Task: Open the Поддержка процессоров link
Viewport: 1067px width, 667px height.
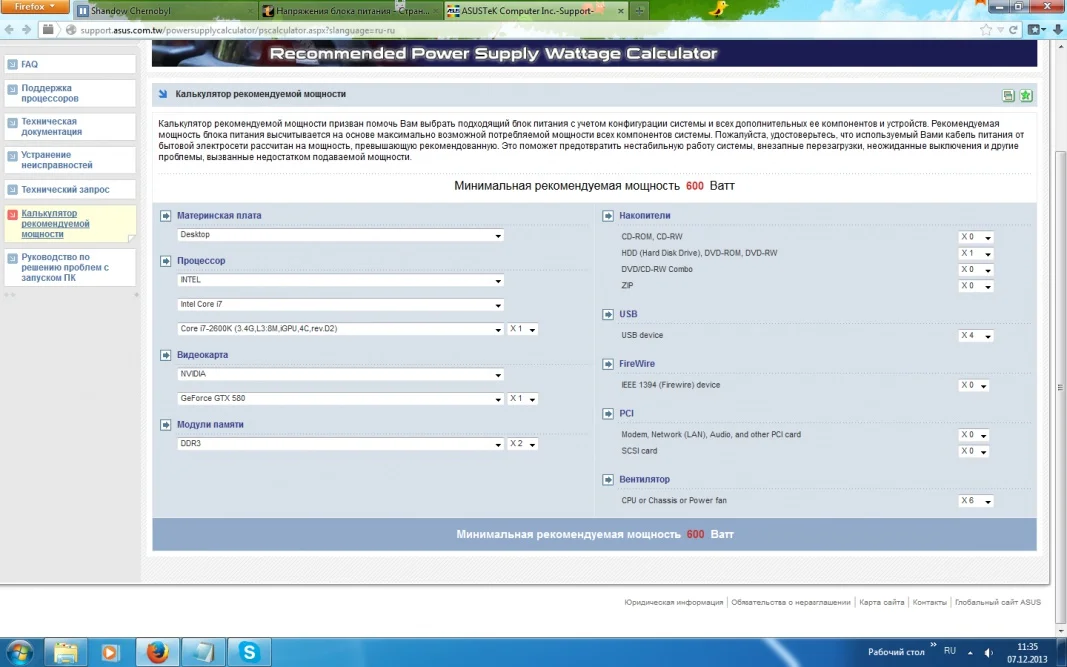Action: (50, 93)
